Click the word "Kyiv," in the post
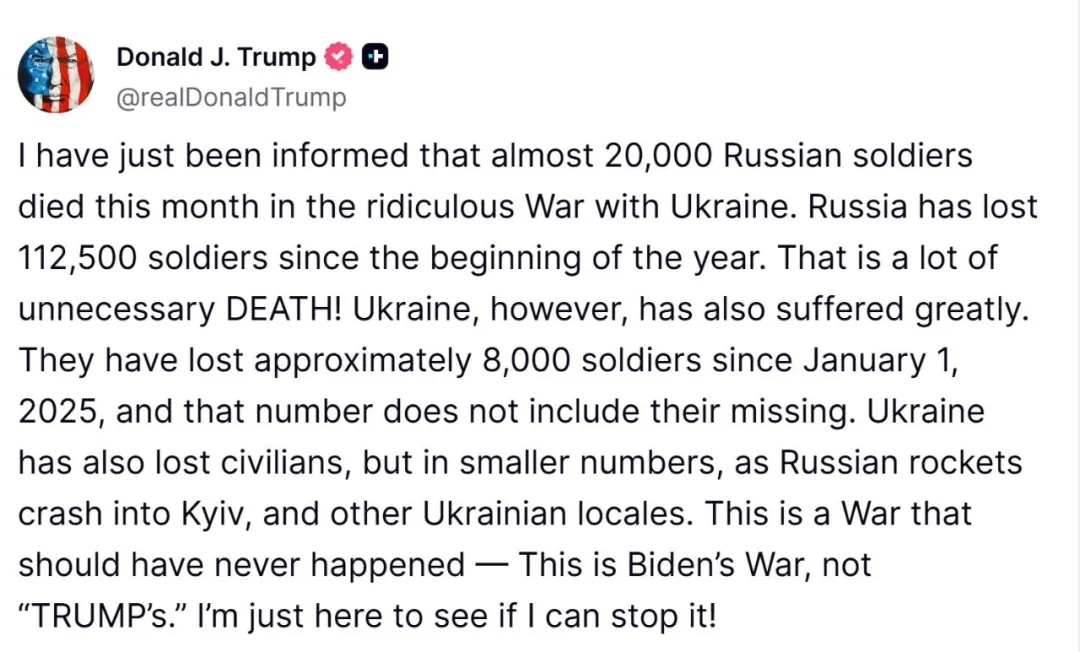This screenshot has height=652, width=1080. [217, 514]
